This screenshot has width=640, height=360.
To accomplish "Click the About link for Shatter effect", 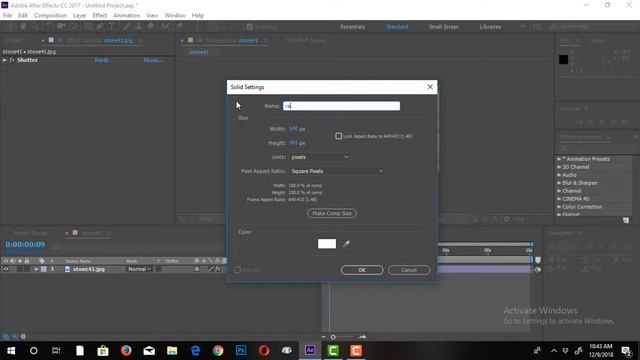I will click(152, 60).
